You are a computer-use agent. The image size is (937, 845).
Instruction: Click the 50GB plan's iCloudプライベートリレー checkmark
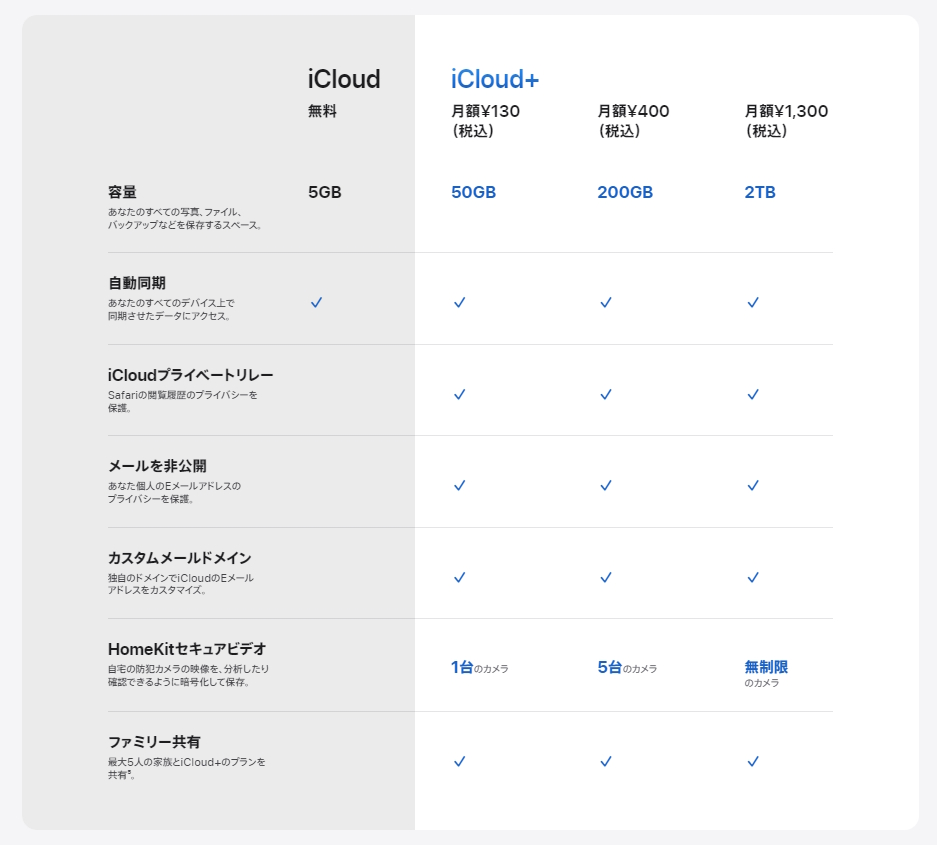point(459,395)
